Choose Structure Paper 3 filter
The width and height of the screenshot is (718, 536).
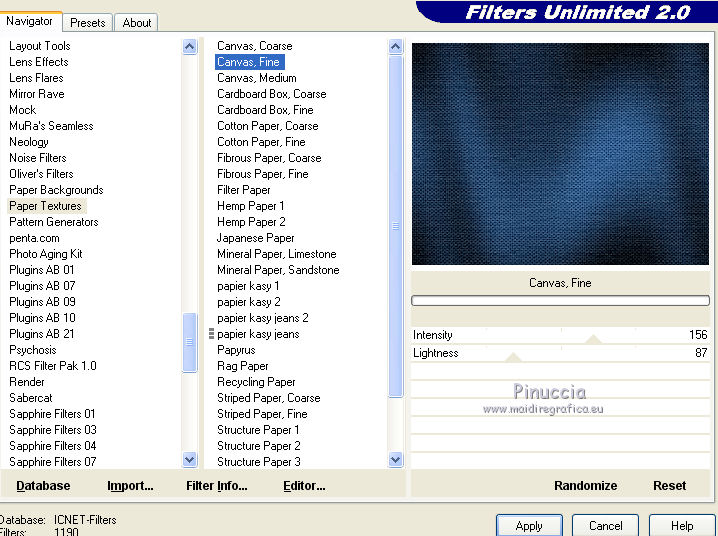tap(259, 462)
